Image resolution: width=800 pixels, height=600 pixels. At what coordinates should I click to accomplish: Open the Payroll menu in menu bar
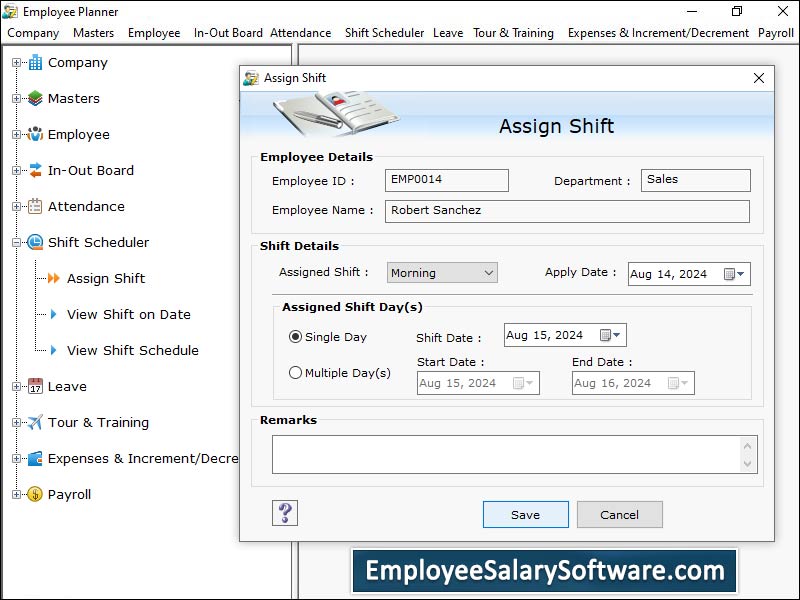[776, 33]
